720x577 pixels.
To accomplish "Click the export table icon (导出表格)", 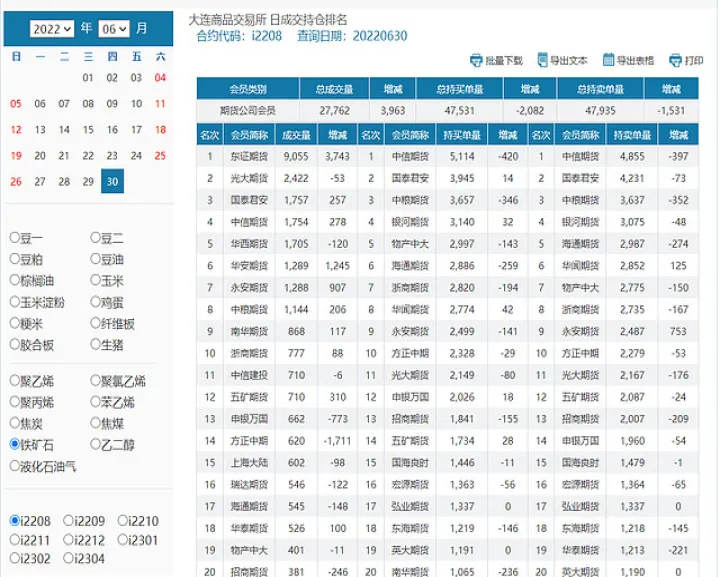I will point(608,60).
